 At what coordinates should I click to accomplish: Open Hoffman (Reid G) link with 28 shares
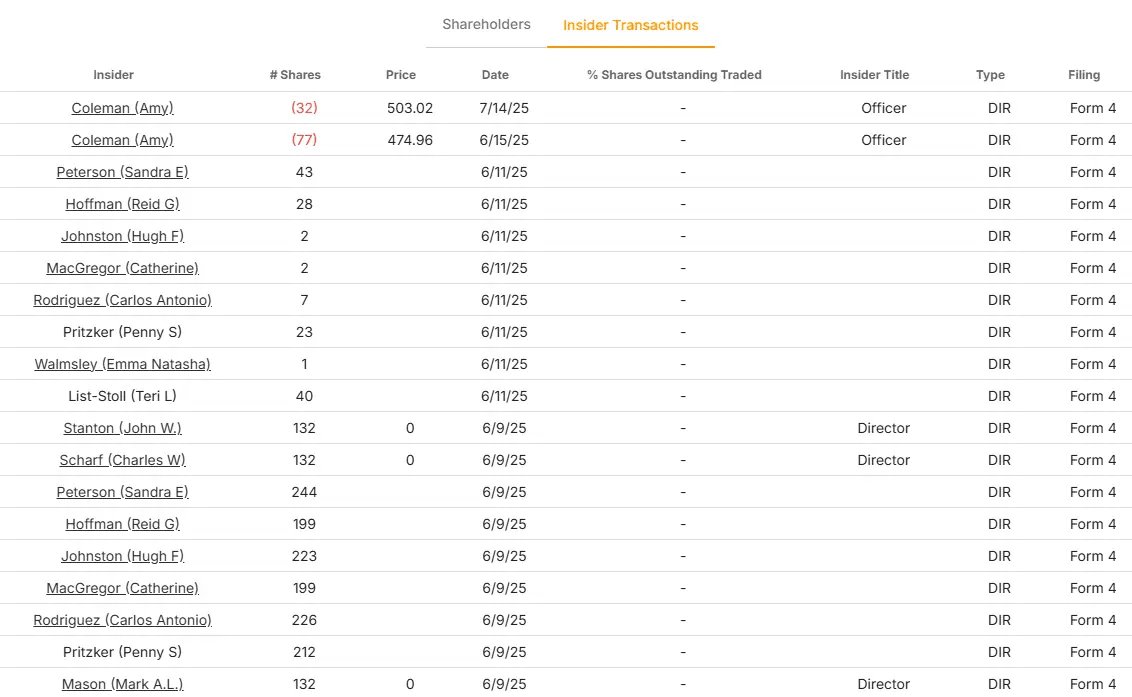click(x=122, y=204)
